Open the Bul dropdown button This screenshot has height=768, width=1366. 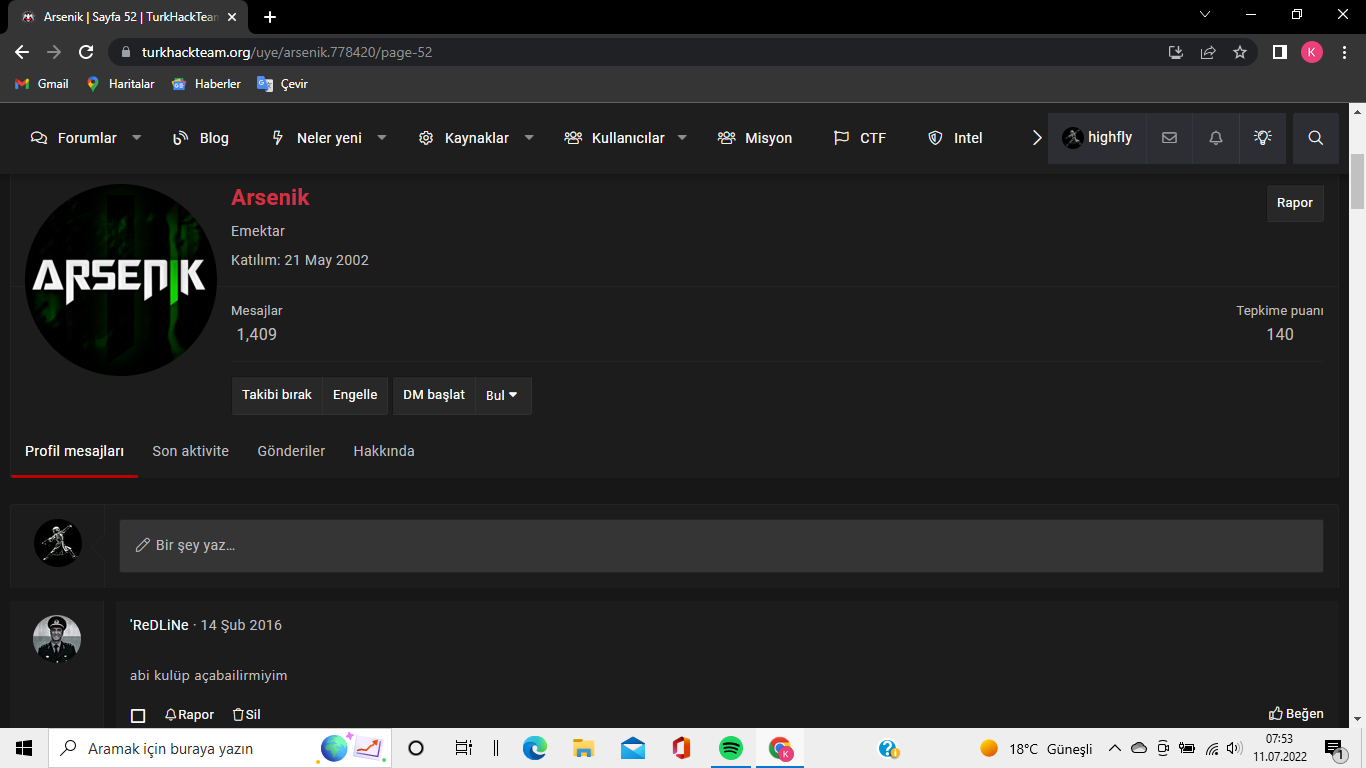(502, 395)
